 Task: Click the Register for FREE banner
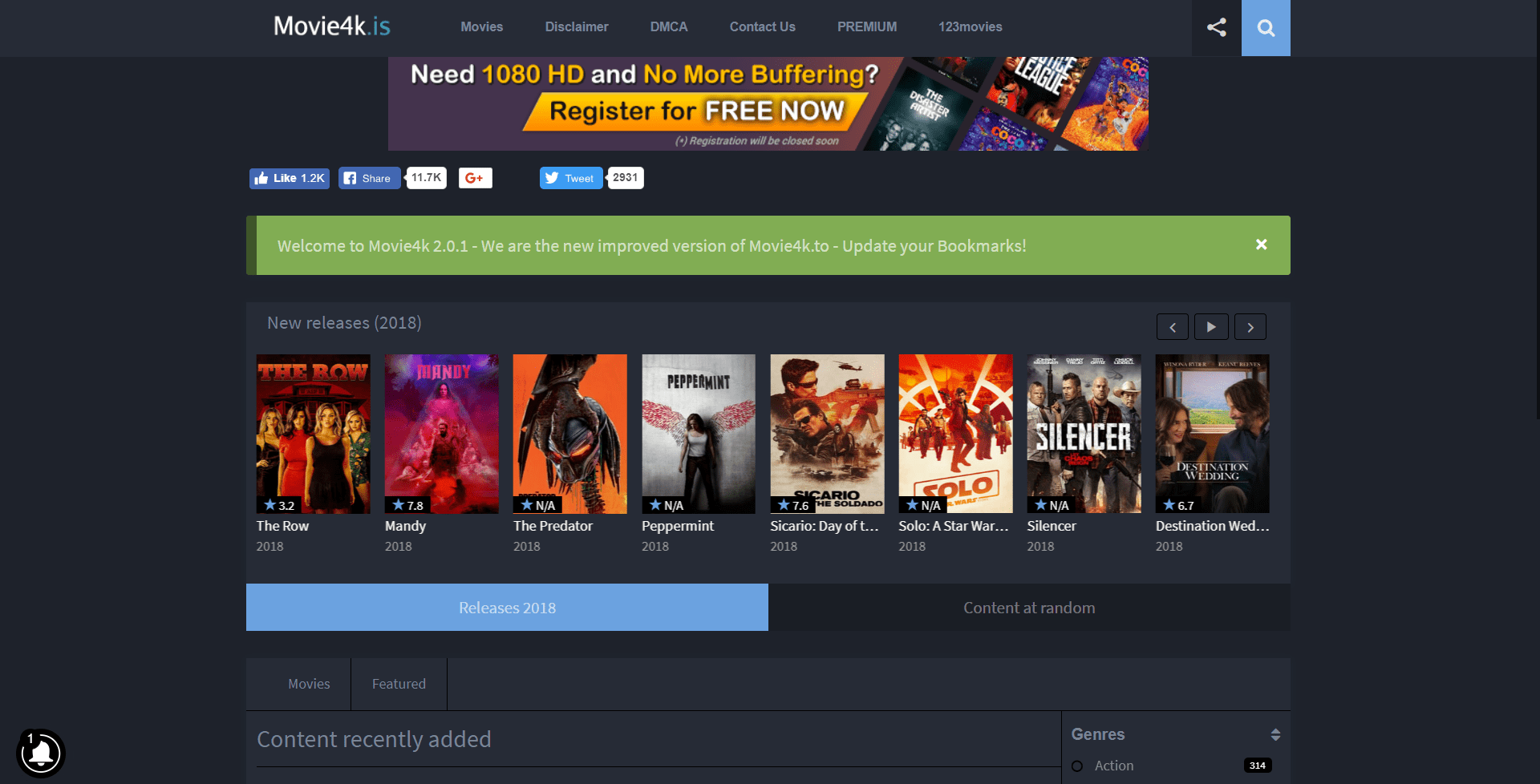coord(768,103)
